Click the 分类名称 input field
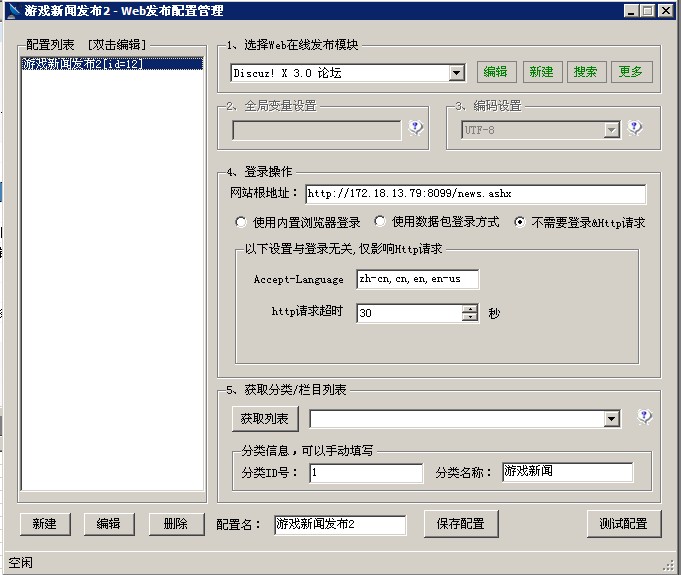The width and height of the screenshot is (681, 575). (567, 472)
